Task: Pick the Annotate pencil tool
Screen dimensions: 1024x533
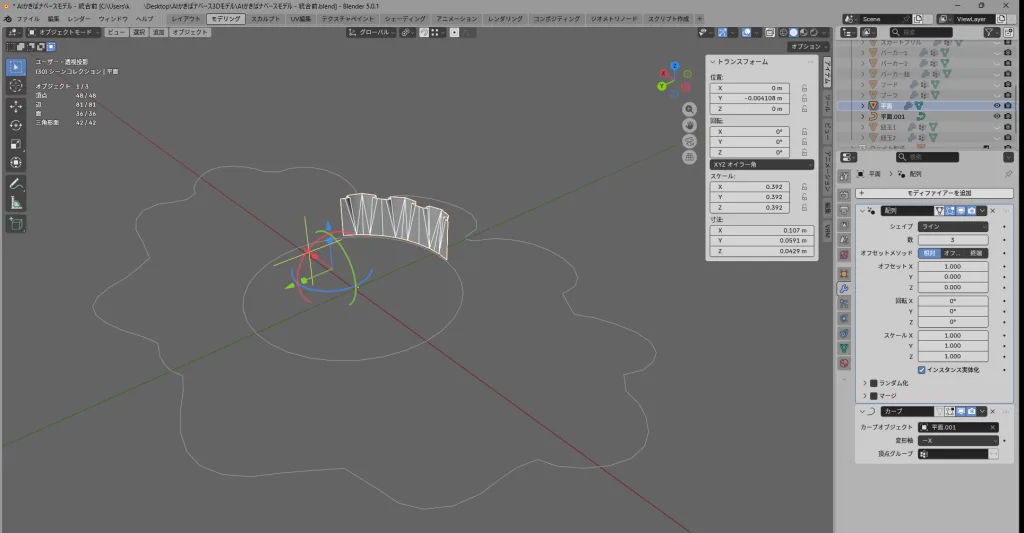Action: tap(16, 184)
